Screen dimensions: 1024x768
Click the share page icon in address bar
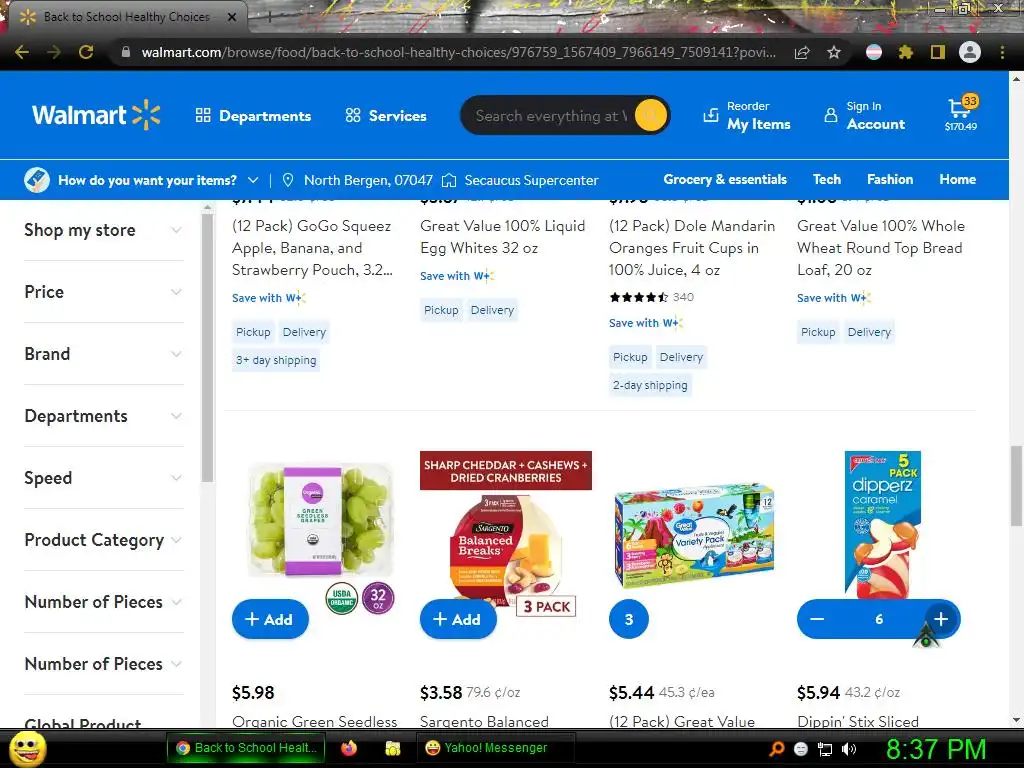802,52
